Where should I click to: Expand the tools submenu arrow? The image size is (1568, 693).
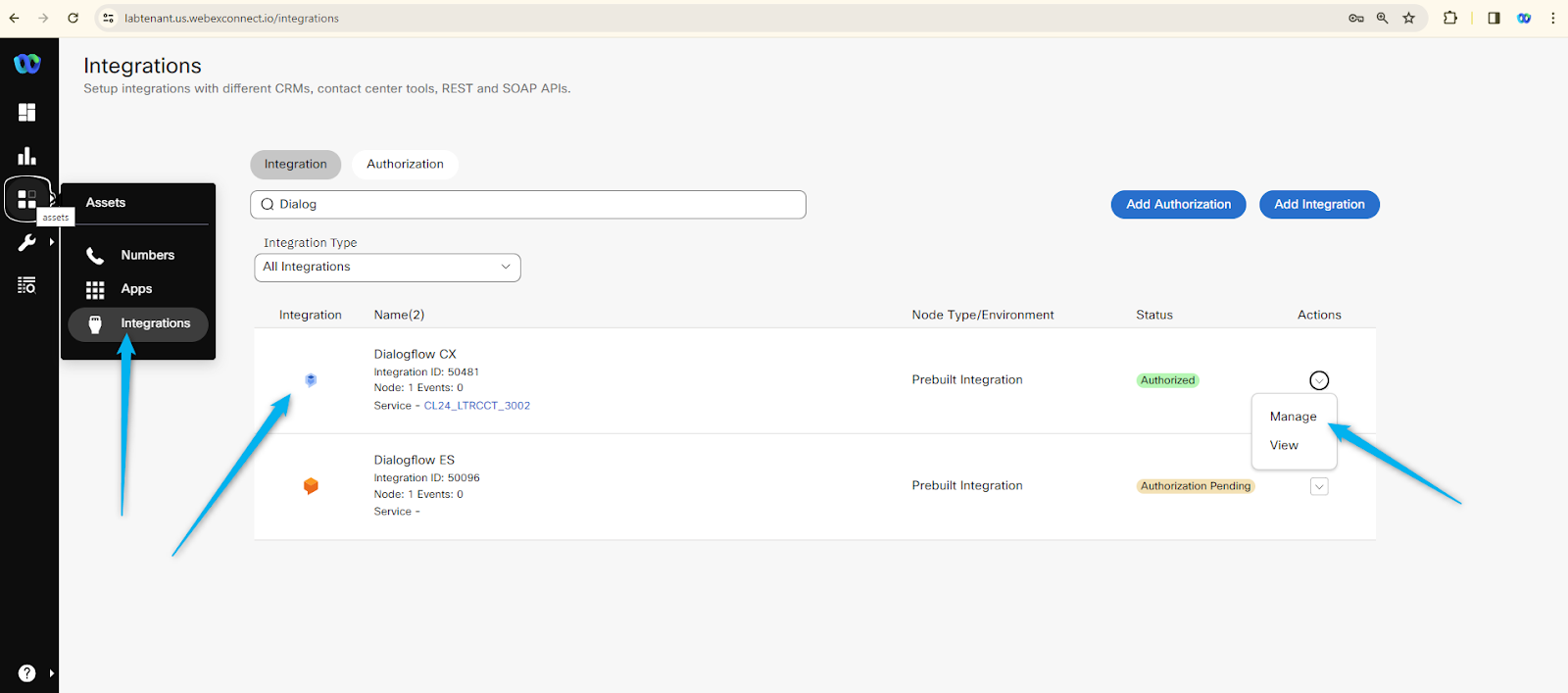pyautogui.click(x=52, y=242)
